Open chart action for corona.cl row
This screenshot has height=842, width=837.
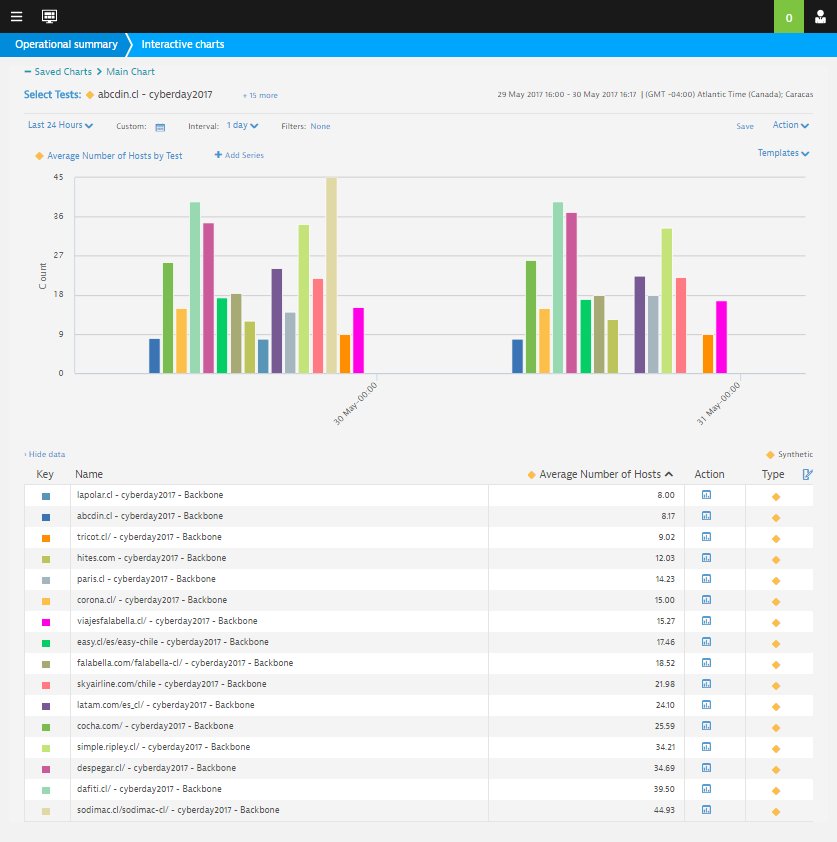click(x=707, y=599)
